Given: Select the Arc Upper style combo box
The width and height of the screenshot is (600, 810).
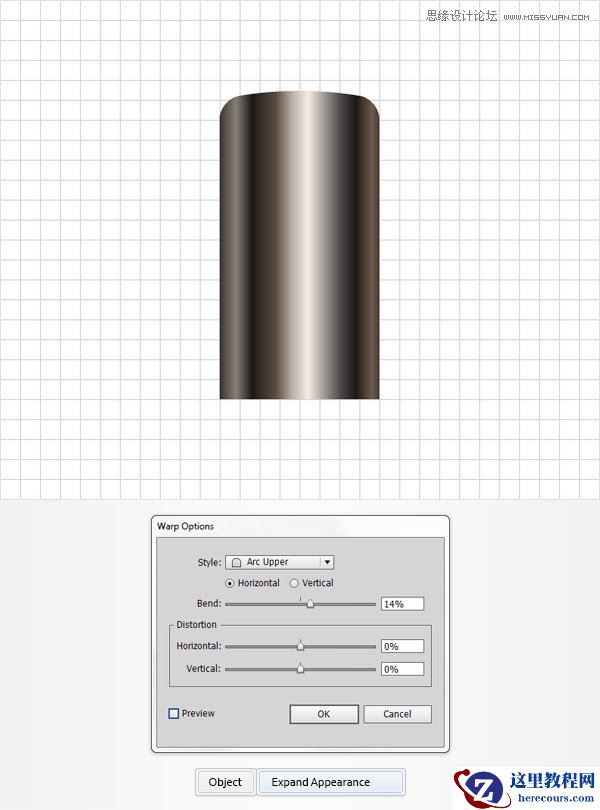Looking at the screenshot, I should coord(280,562).
